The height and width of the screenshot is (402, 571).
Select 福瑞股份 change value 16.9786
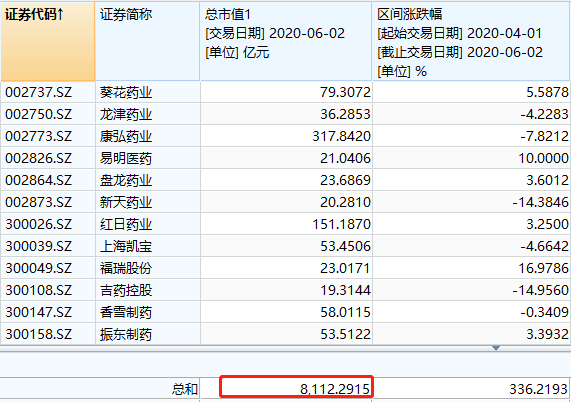(471, 268)
